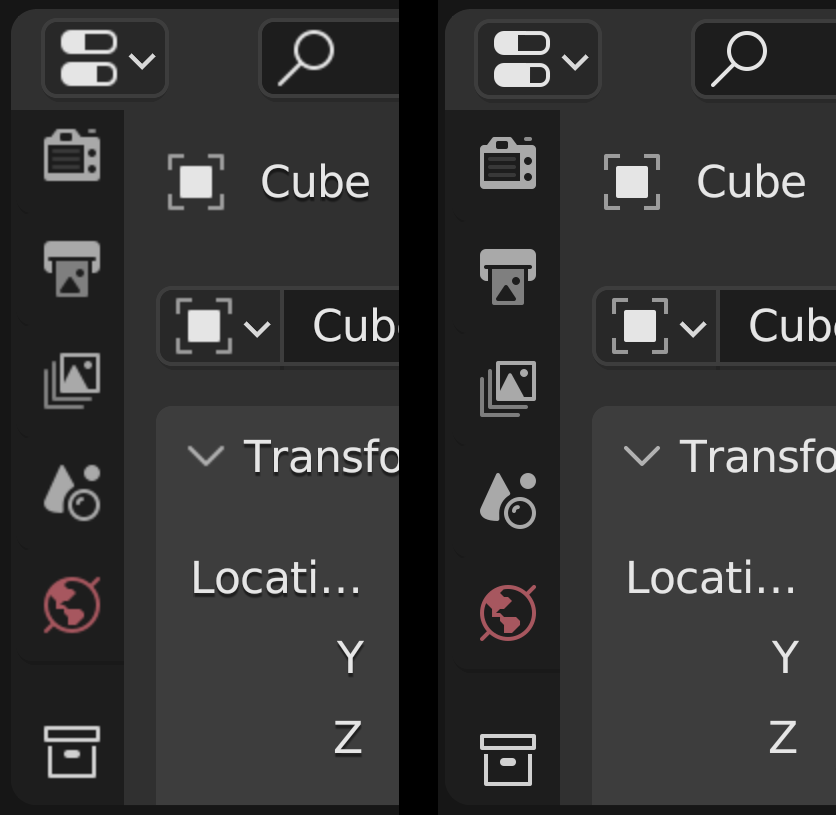
Task: Click the red World icon in right panel
Action: tap(508, 612)
